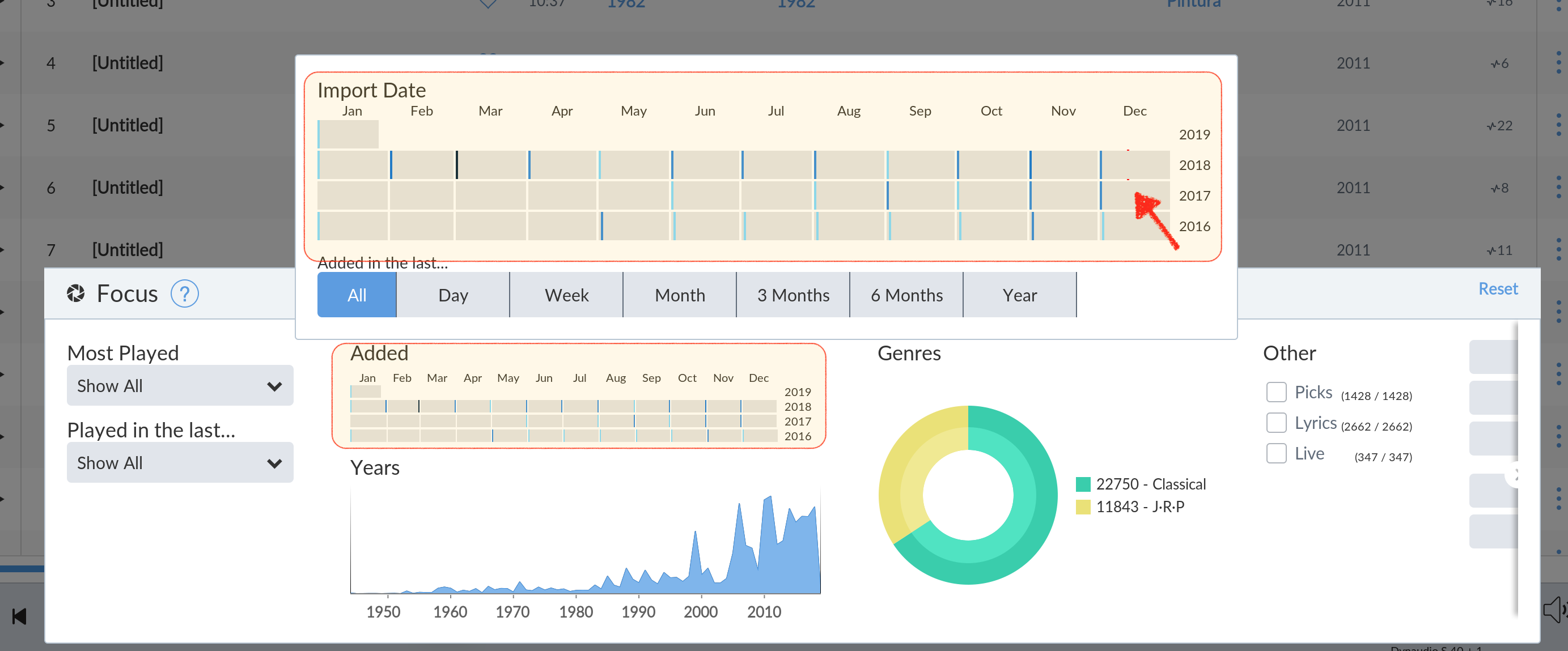The height and width of the screenshot is (651, 1568).
Task: Click the January 2019 import date cell
Action: 349,134
